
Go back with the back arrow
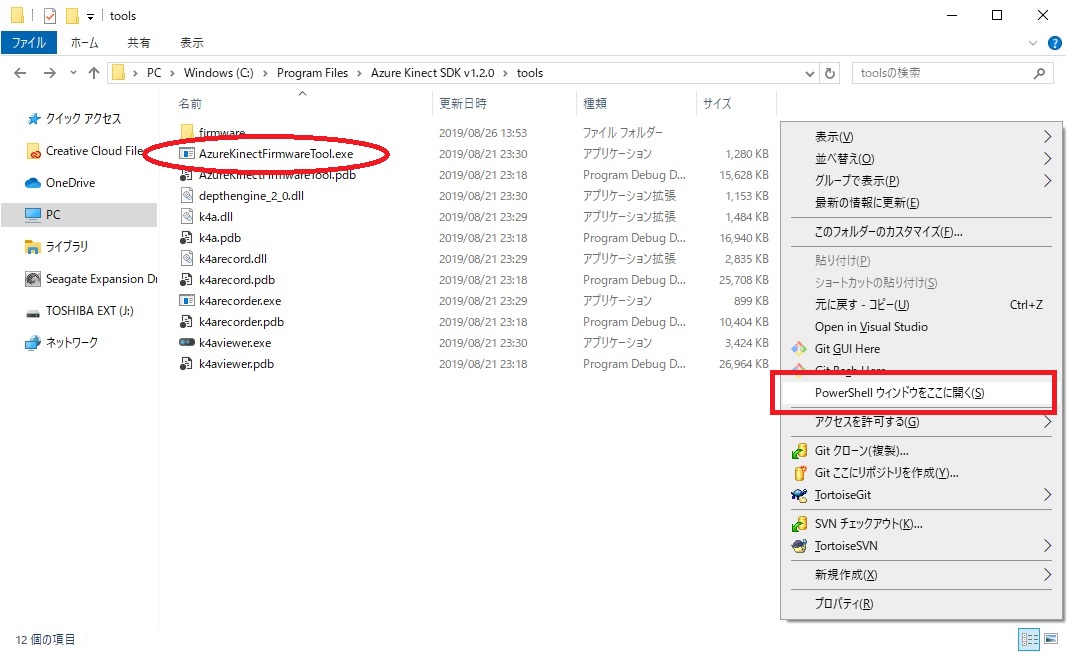click(x=20, y=73)
